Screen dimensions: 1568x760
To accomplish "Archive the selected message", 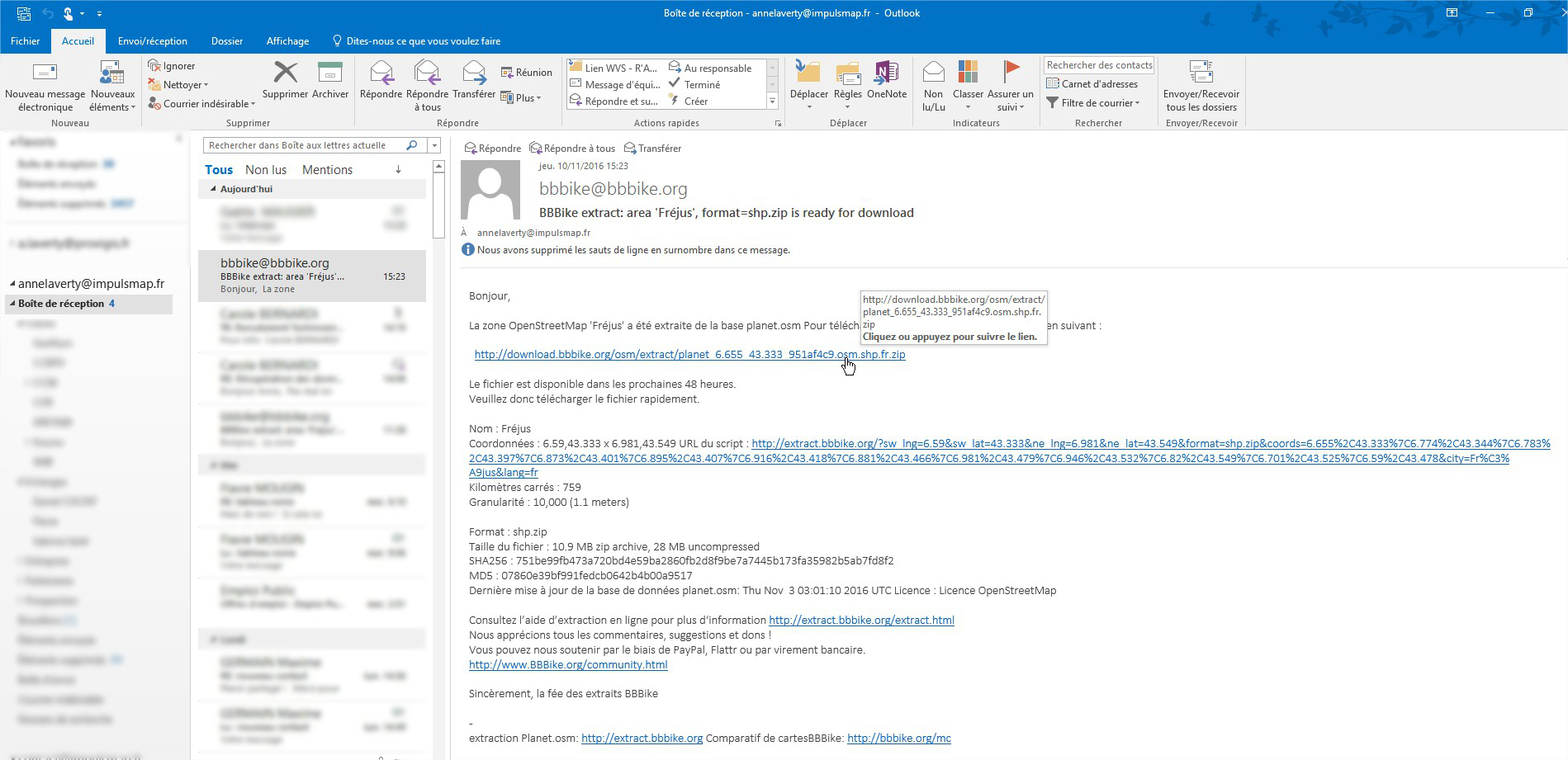I will click(x=330, y=80).
